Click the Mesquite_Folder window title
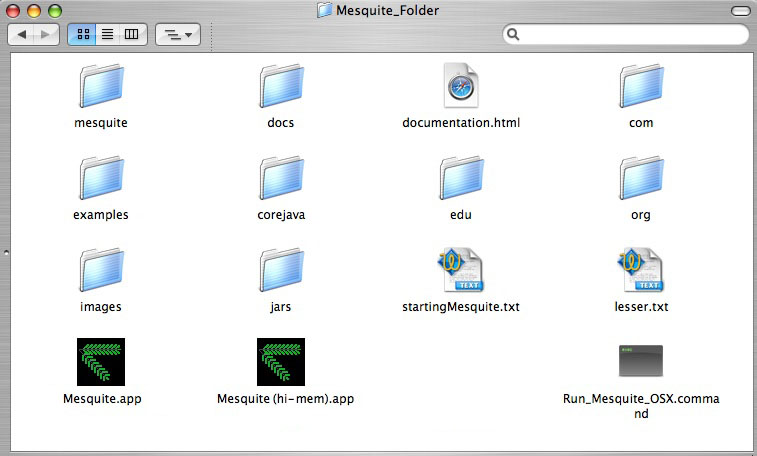 388,10
